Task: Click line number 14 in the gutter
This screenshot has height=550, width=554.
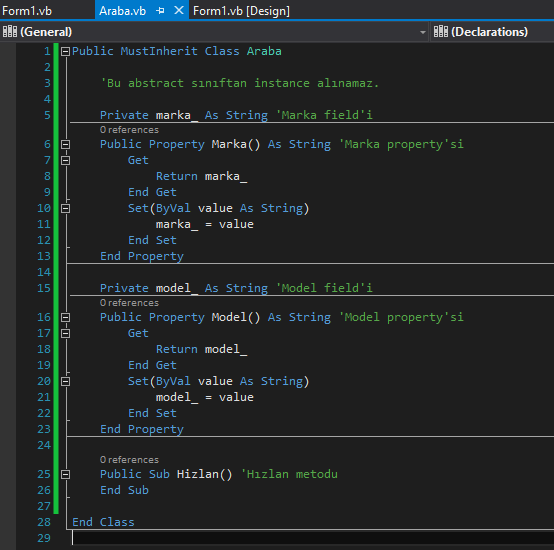Action: 44,272
